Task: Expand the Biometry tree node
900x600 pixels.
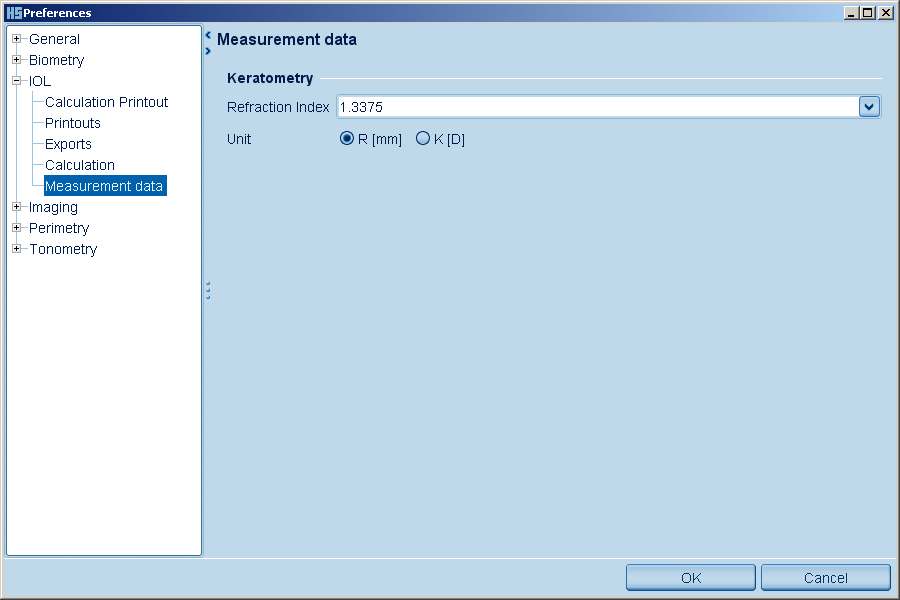Action: click(x=17, y=60)
